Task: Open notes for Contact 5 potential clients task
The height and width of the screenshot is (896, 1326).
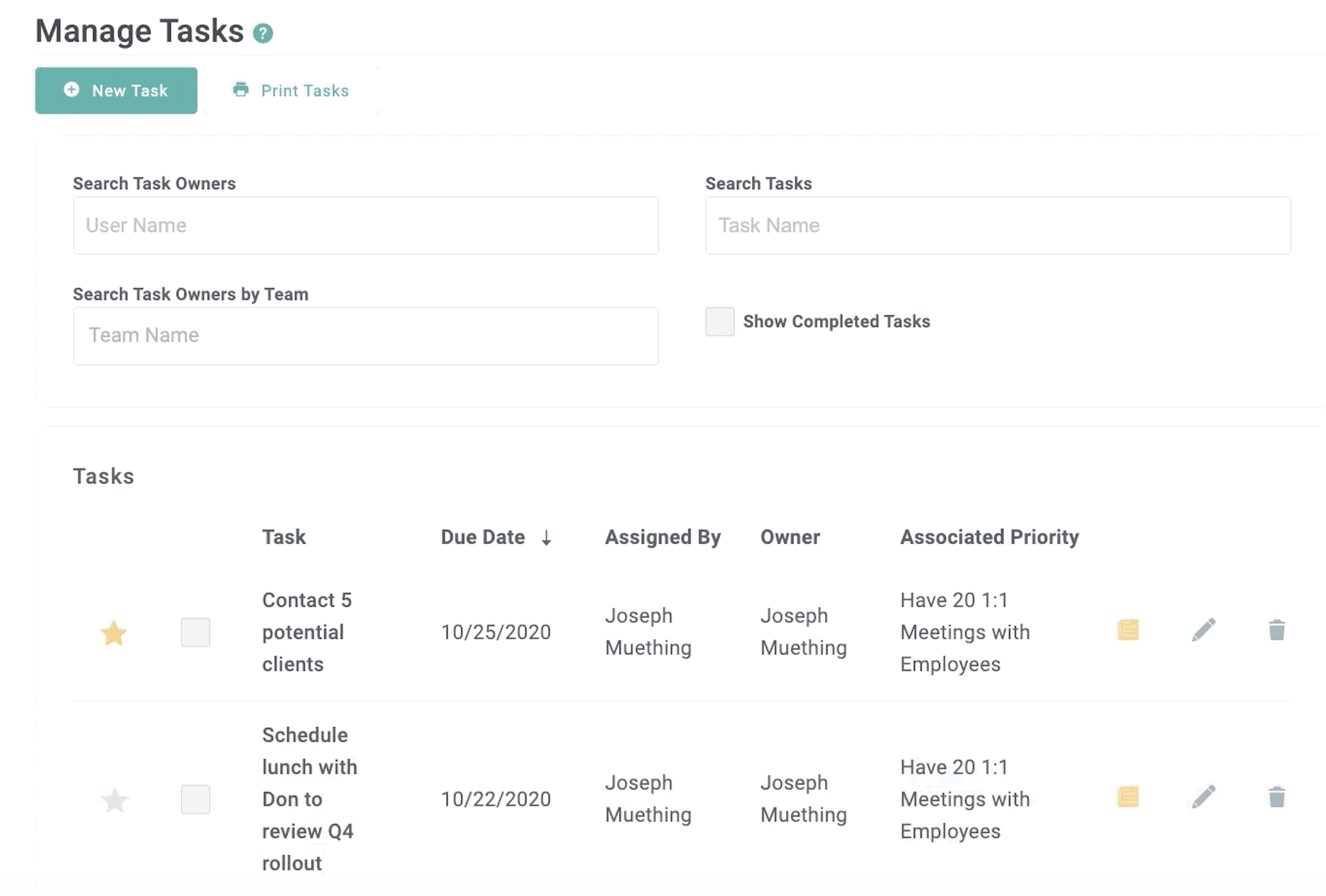Action: click(x=1127, y=630)
